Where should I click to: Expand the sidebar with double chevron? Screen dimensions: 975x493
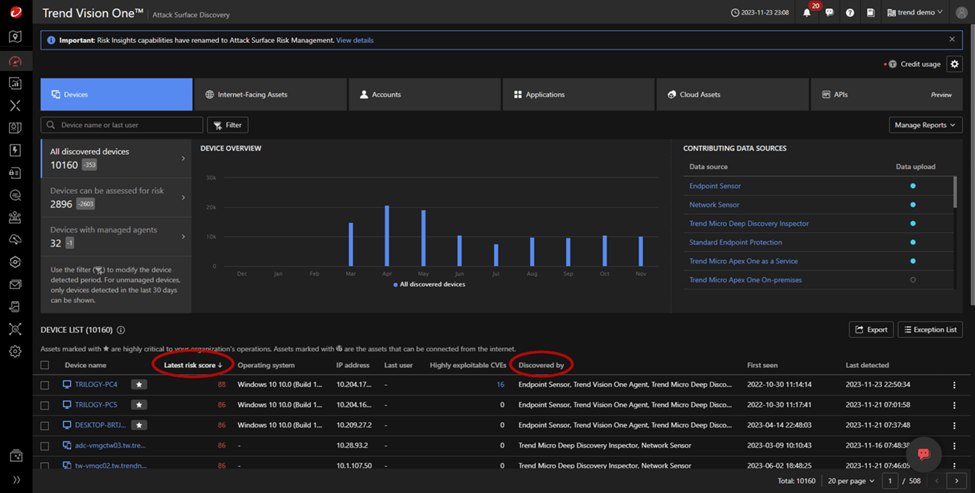16,479
